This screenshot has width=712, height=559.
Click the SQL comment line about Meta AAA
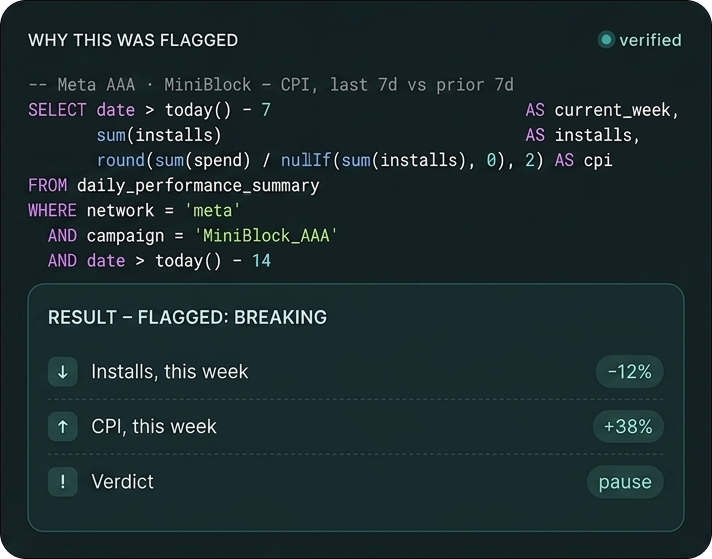click(x=271, y=85)
